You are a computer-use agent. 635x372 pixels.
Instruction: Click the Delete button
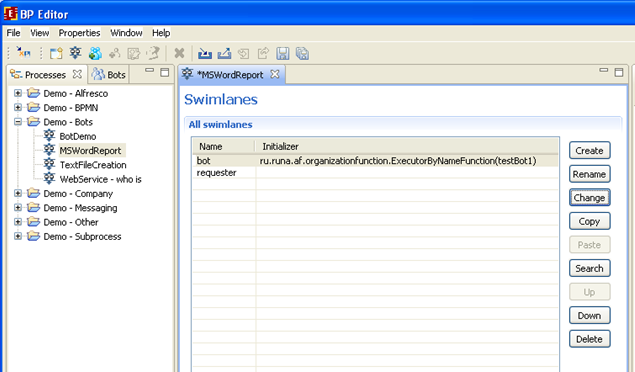(589, 339)
